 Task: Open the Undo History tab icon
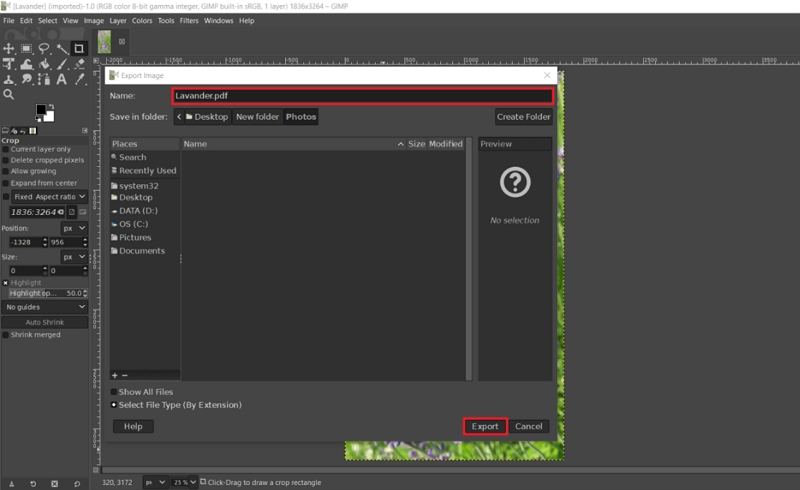tap(23, 131)
